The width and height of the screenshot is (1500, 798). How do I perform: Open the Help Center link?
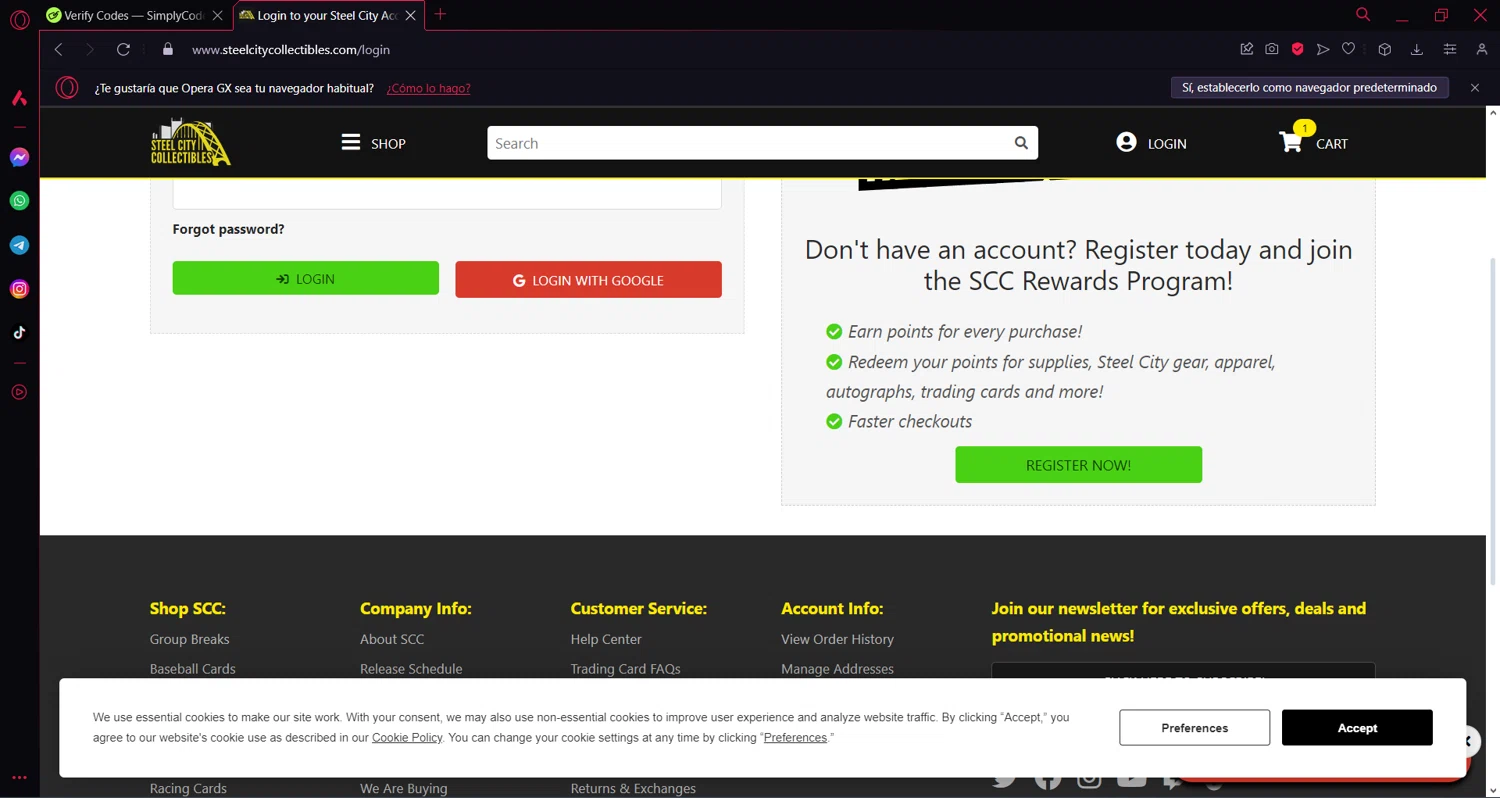606,639
